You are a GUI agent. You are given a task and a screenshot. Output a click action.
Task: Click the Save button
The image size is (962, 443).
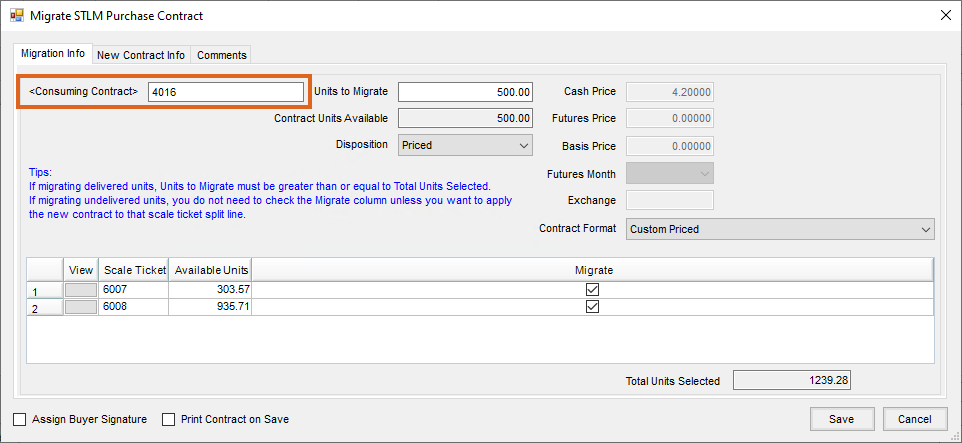pyautogui.click(x=841, y=419)
